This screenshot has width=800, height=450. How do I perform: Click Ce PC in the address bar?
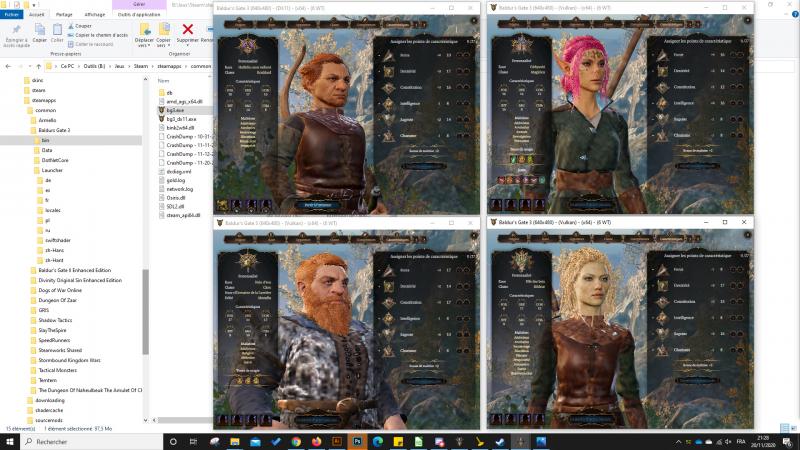click(x=67, y=66)
